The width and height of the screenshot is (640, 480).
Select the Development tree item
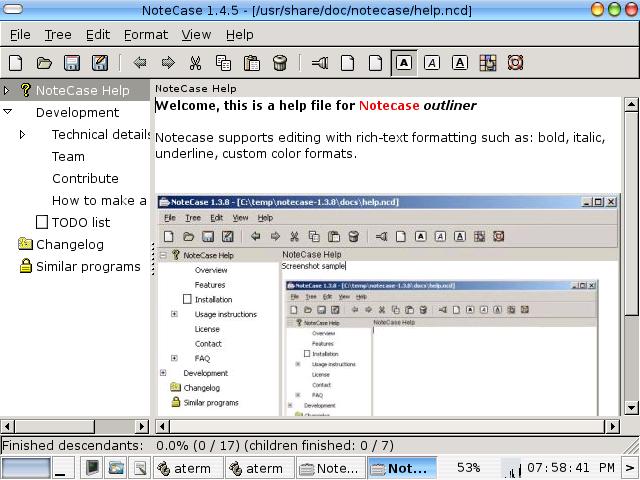[78, 112]
